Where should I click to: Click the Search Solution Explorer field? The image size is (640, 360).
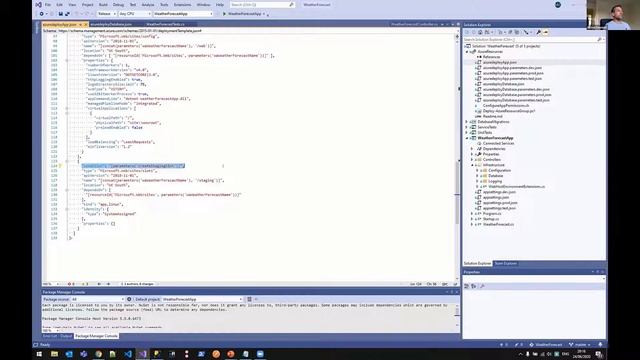(x=533, y=40)
